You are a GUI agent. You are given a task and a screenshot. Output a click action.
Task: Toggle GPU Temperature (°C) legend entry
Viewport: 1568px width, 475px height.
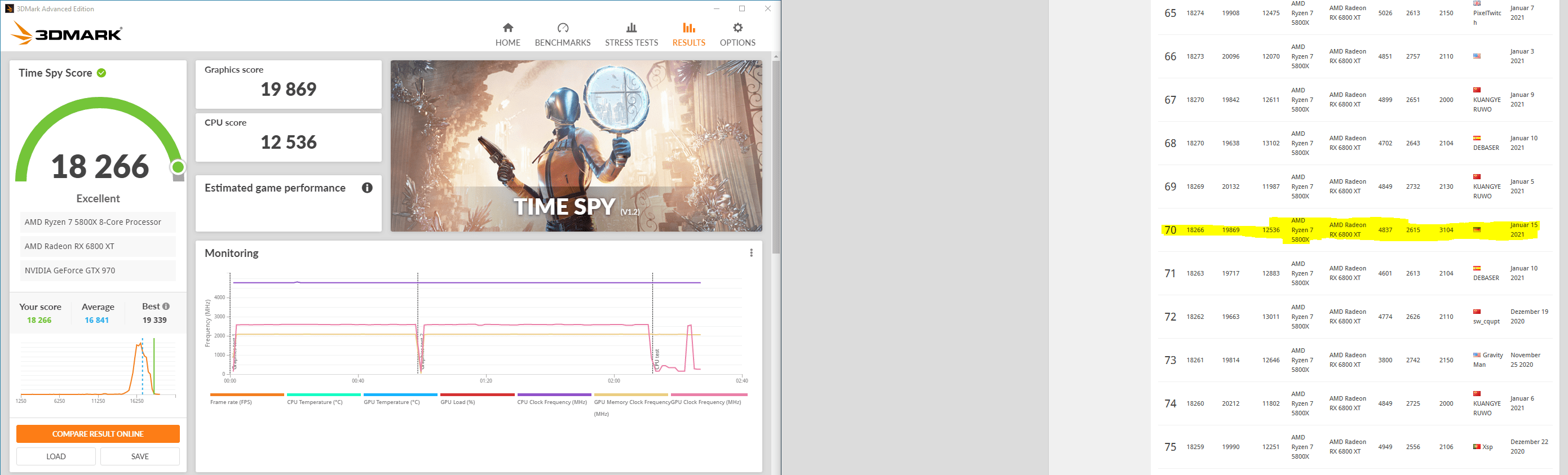pyautogui.click(x=400, y=399)
